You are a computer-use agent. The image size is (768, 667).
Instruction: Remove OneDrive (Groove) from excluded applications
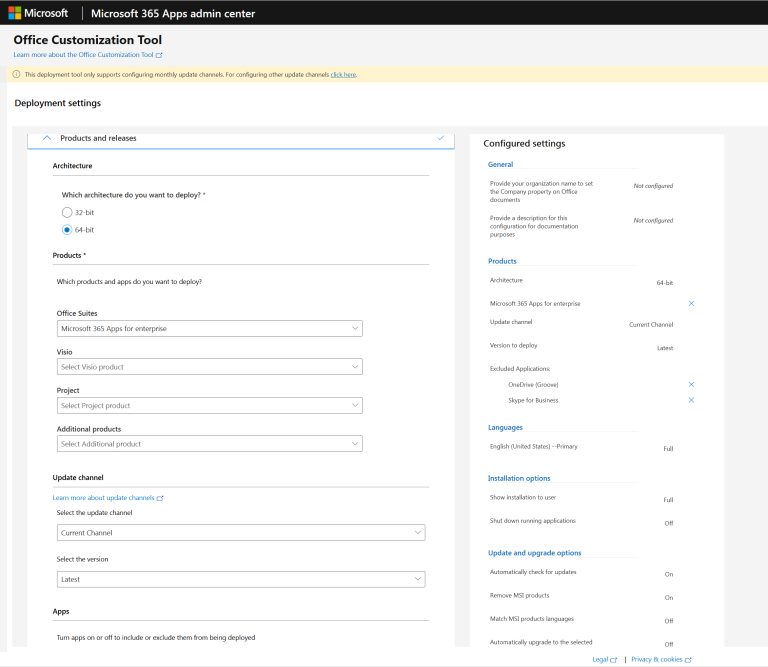[691, 384]
